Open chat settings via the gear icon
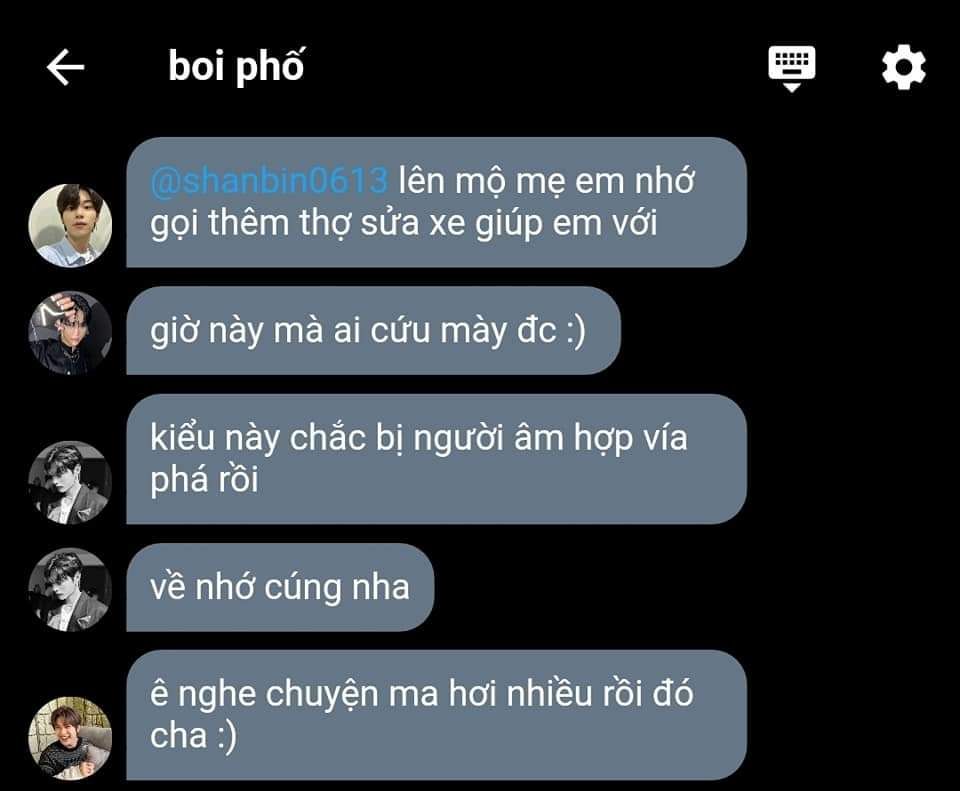 (903, 67)
